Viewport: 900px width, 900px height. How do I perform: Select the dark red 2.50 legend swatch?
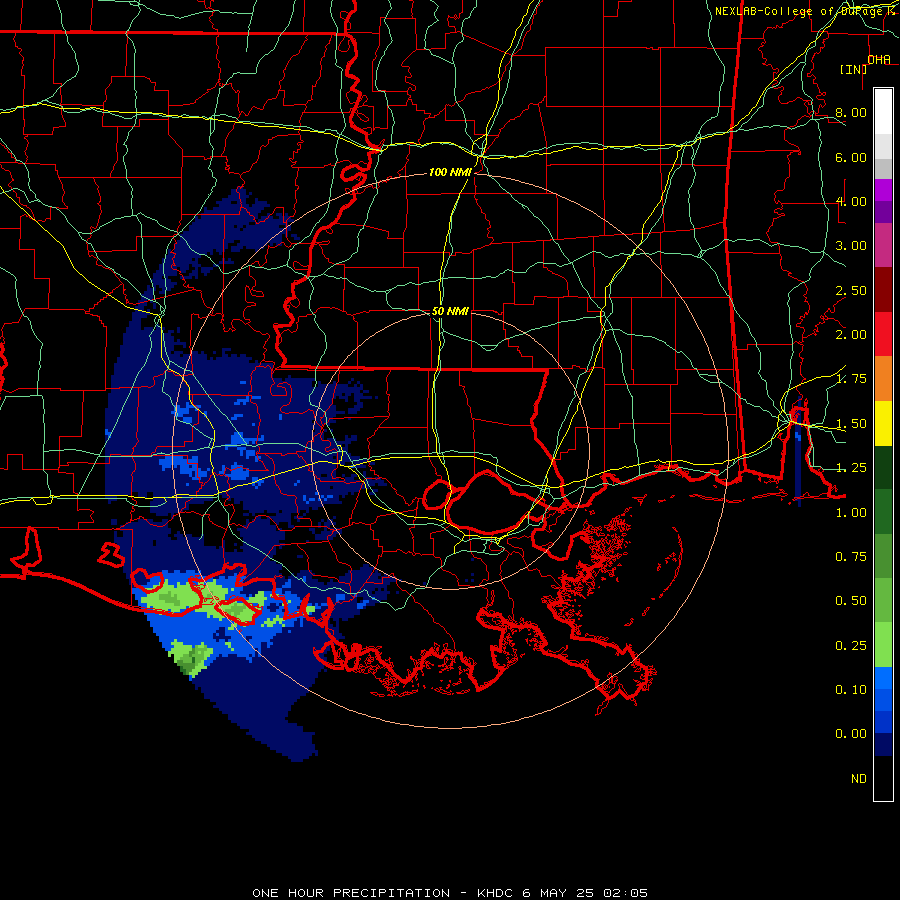(x=883, y=290)
